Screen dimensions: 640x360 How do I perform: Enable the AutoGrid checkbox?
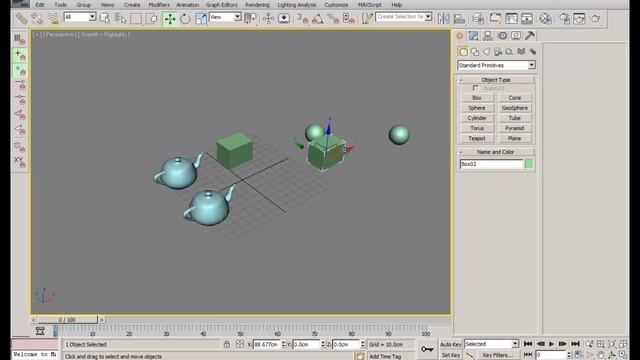pyautogui.click(x=476, y=88)
